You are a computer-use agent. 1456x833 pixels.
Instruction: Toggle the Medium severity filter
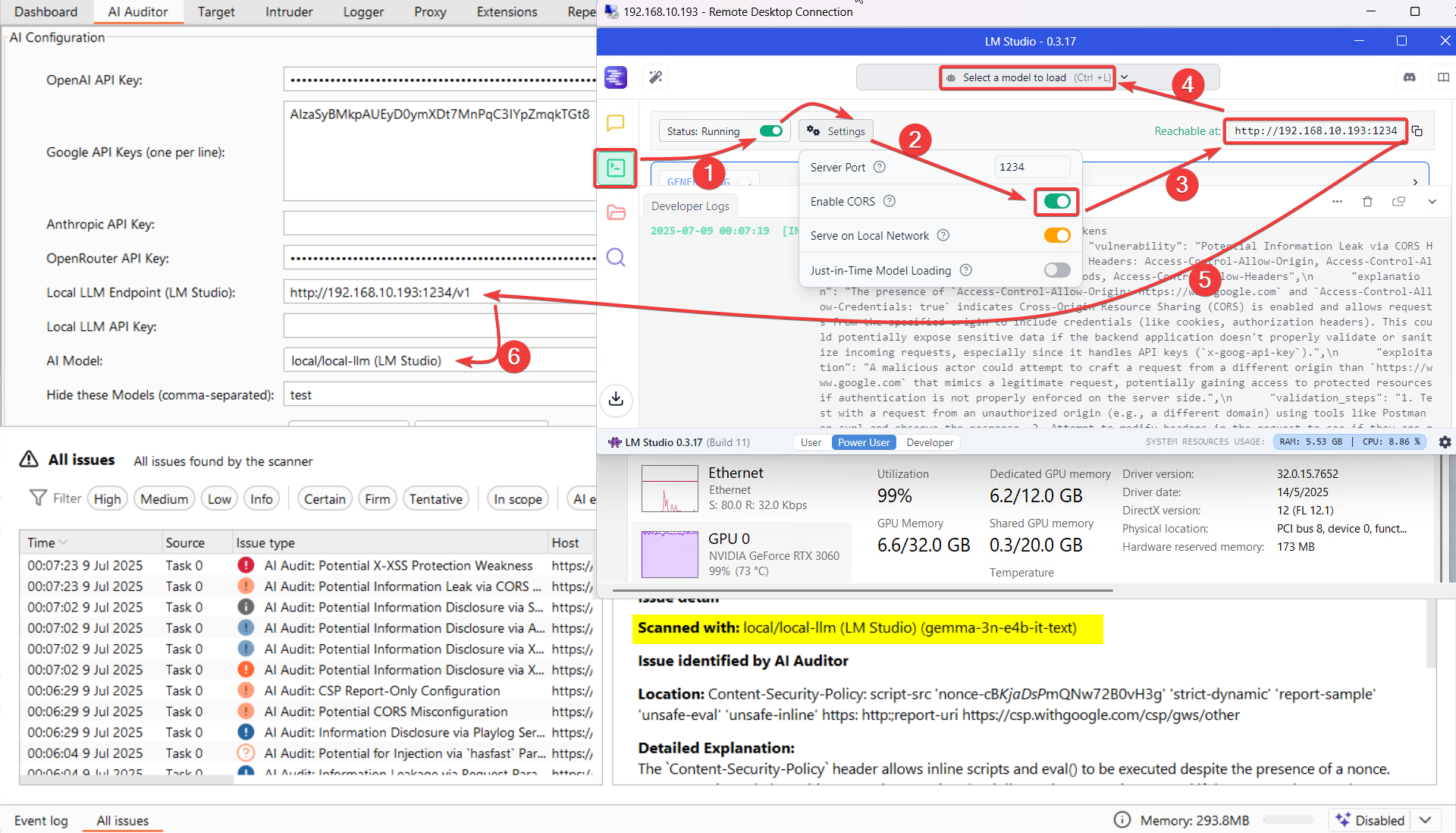[x=164, y=498]
